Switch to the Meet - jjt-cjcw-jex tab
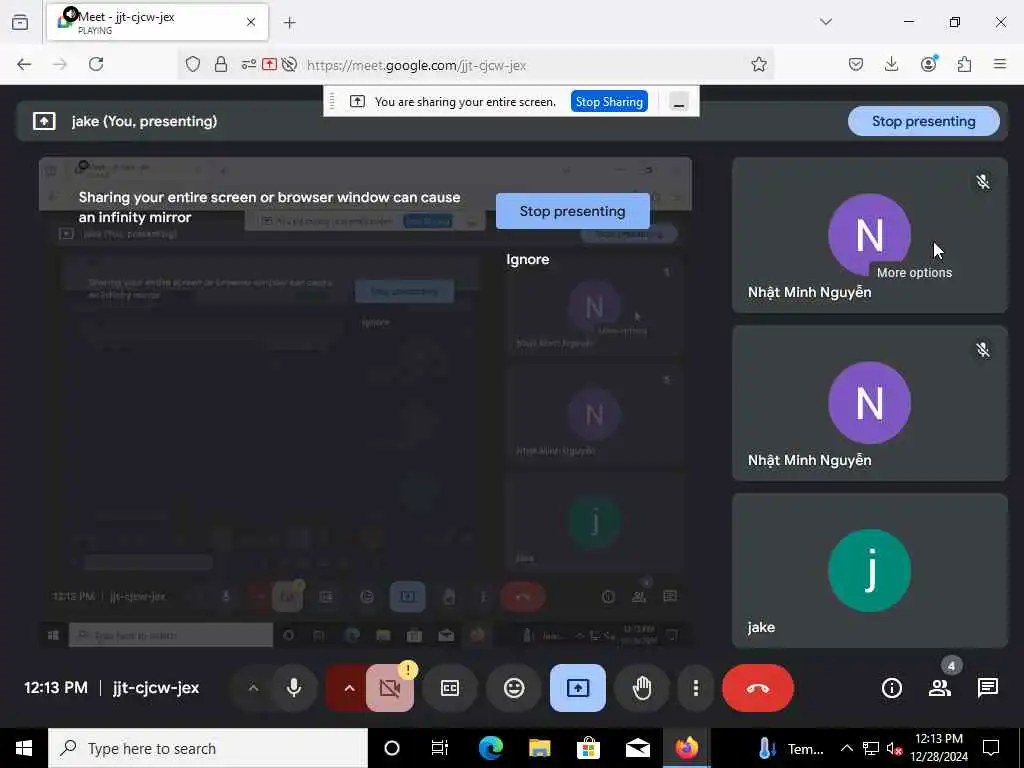 (157, 22)
